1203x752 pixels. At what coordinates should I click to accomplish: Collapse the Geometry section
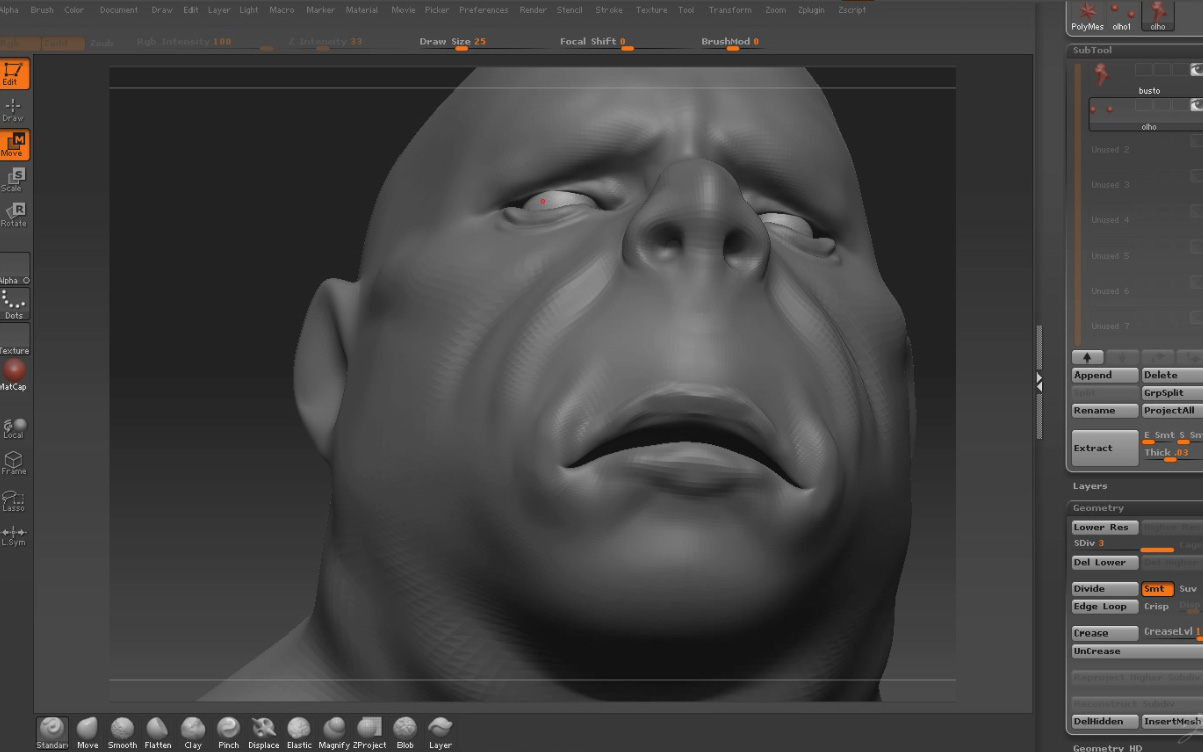(x=1098, y=508)
